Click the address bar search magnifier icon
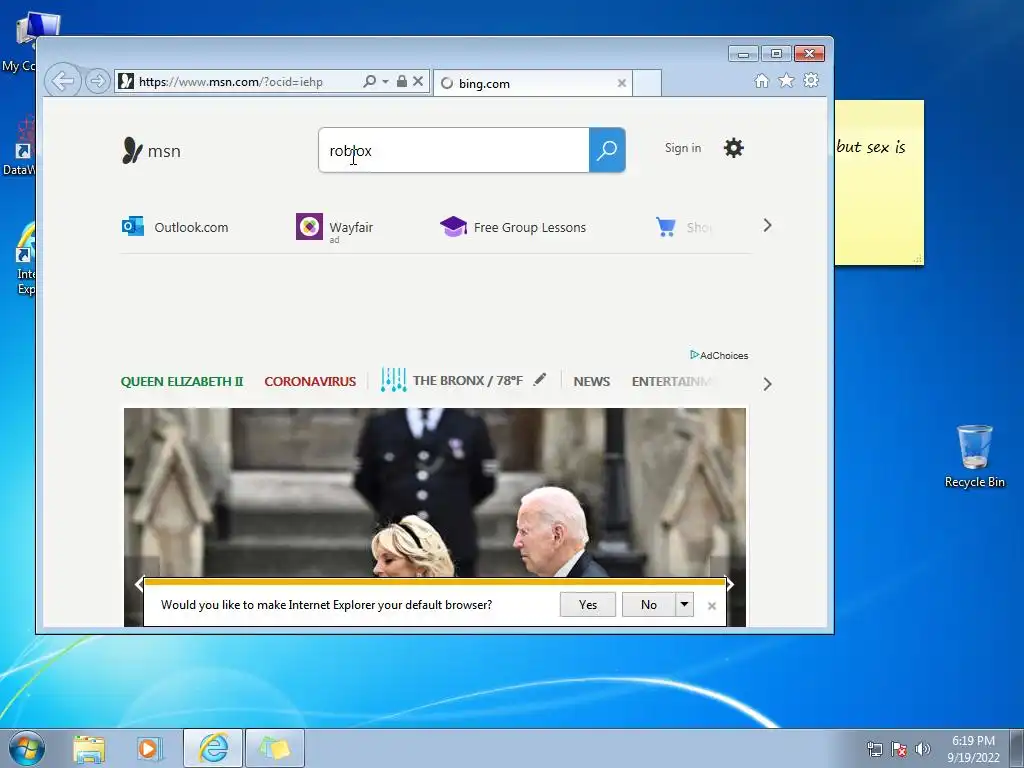The width and height of the screenshot is (1024, 768). click(x=370, y=81)
